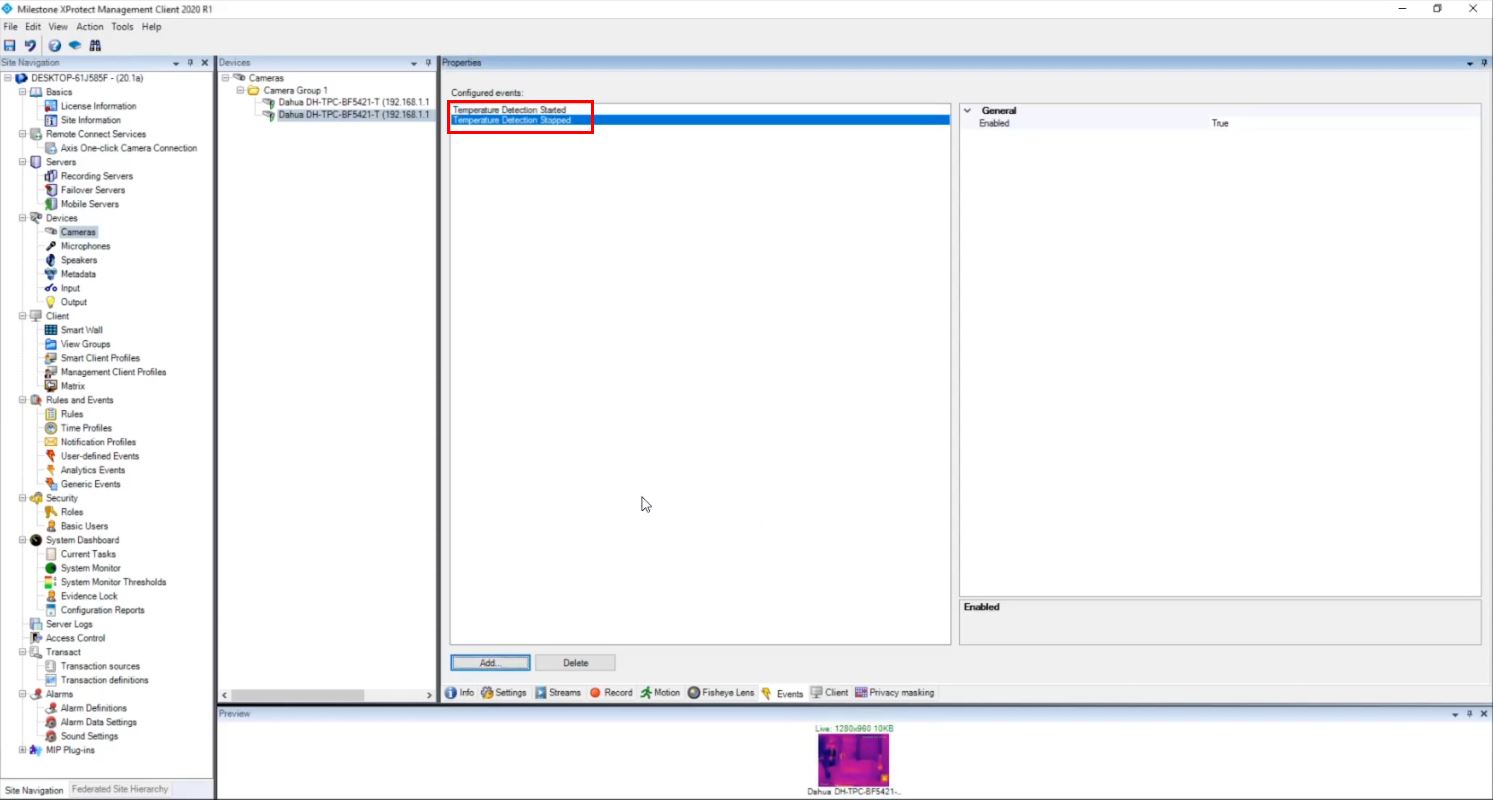Open Site Information in the navigation tree
1493x800 pixels.
coord(90,120)
